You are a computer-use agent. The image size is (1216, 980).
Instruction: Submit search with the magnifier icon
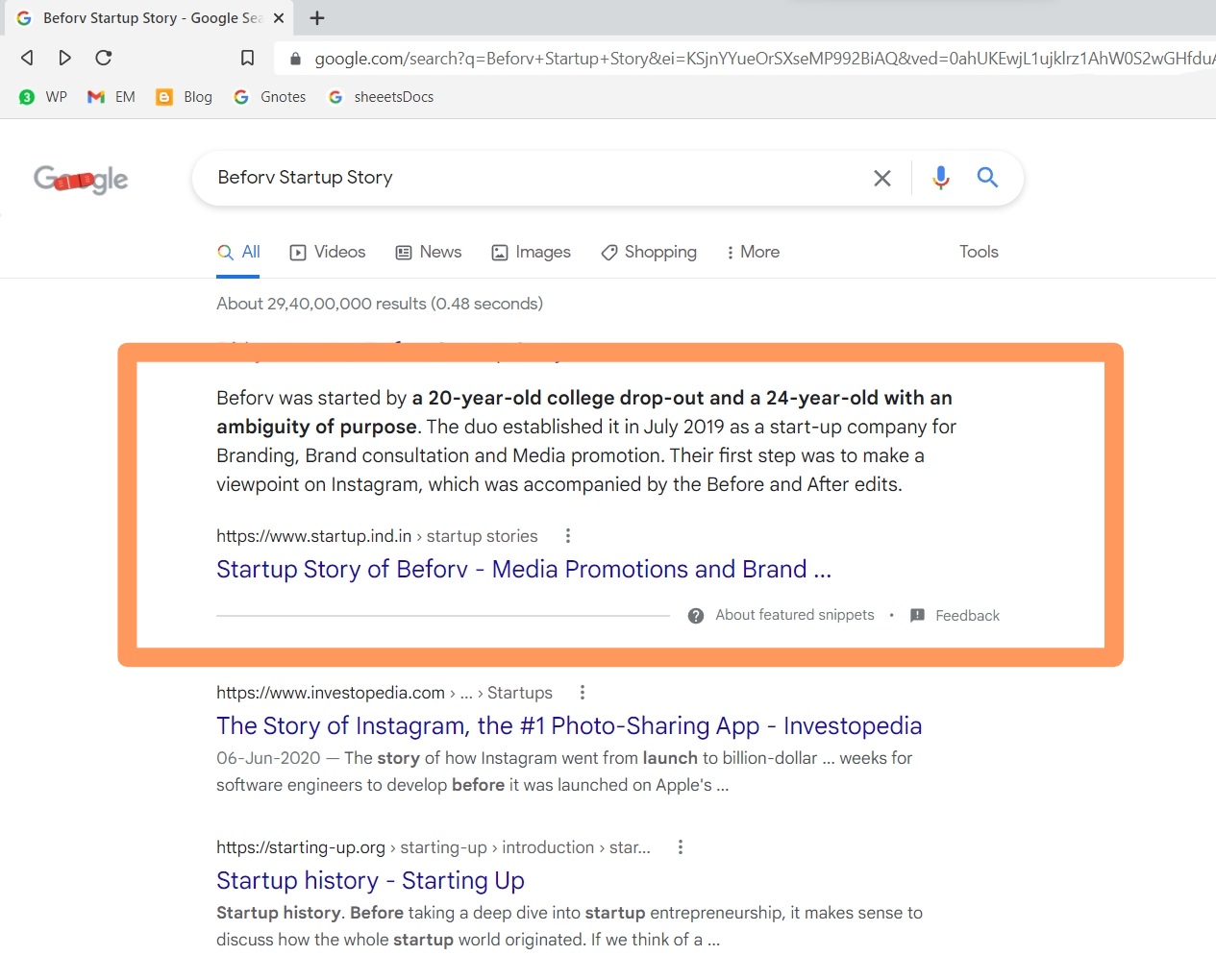pos(987,177)
